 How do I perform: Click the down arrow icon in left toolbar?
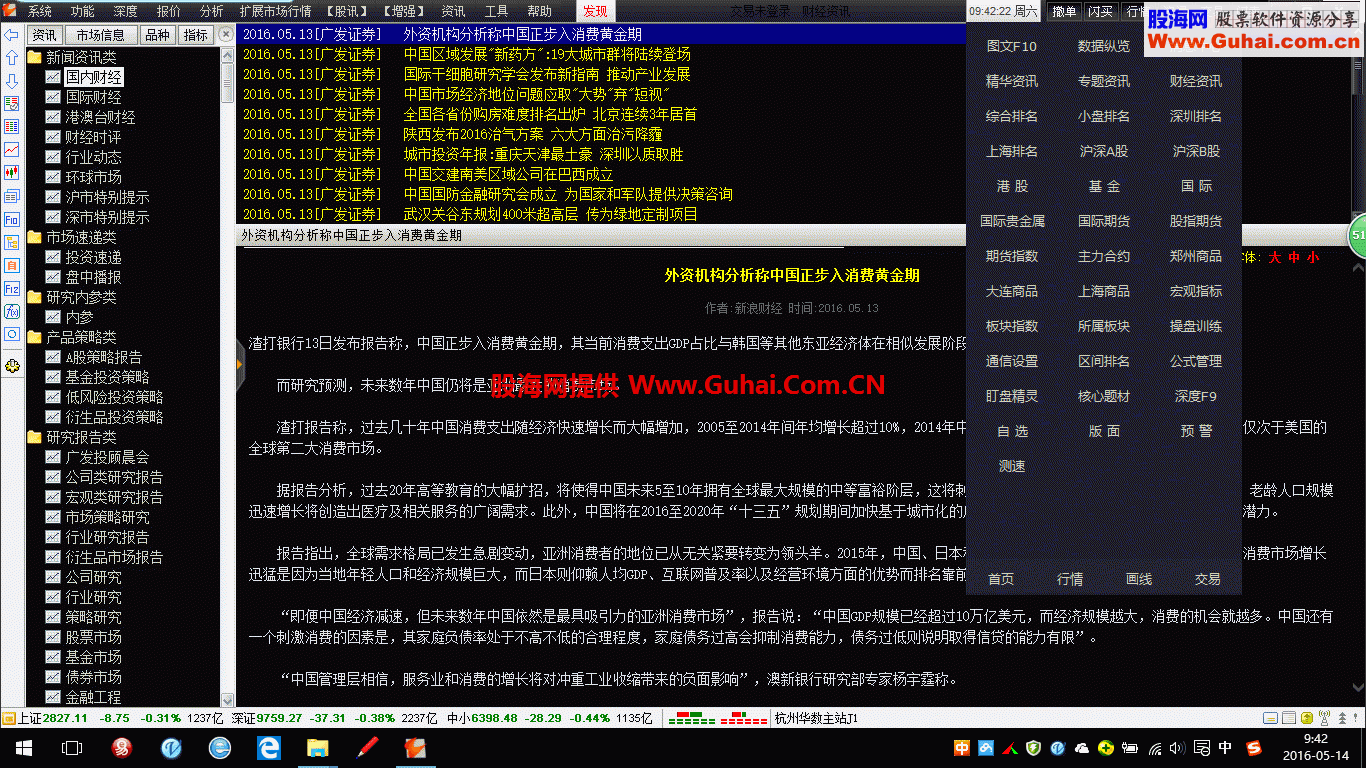coord(11,81)
